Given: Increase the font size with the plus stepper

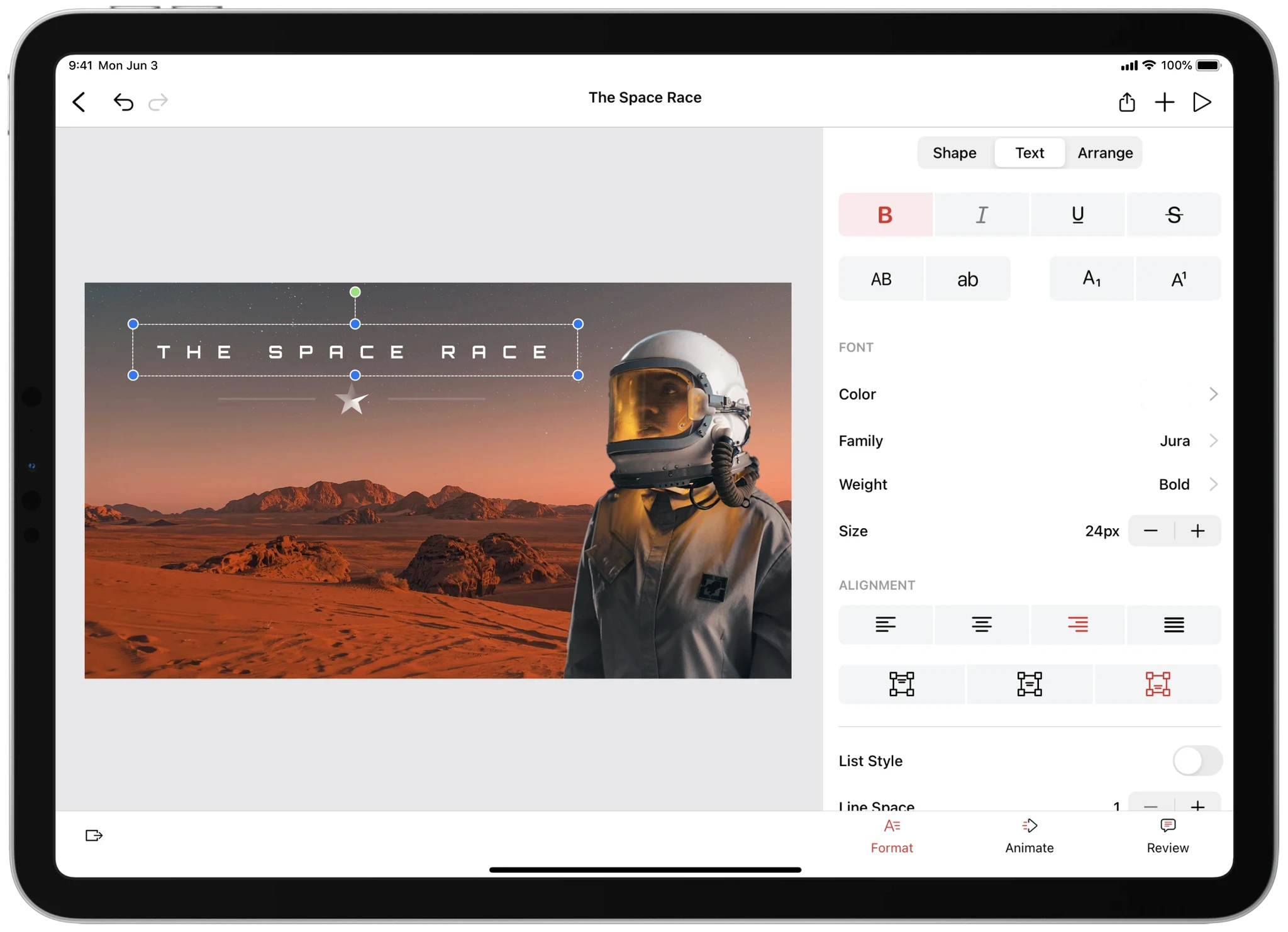Looking at the screenshot, I should [1197, 531].
